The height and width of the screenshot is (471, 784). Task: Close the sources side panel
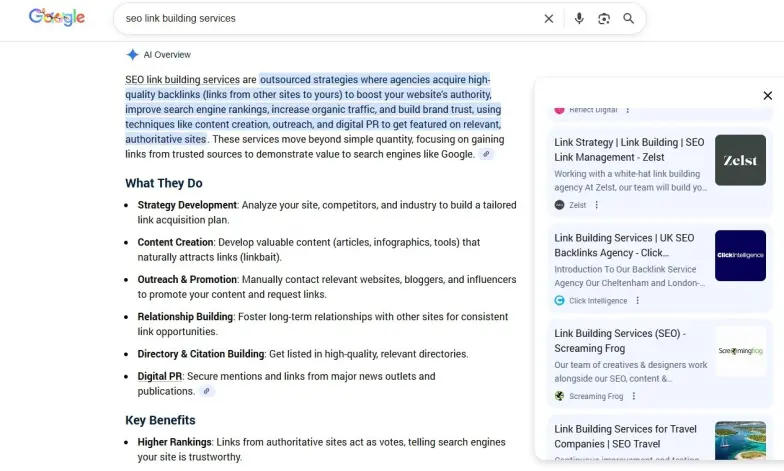[768, 96]
